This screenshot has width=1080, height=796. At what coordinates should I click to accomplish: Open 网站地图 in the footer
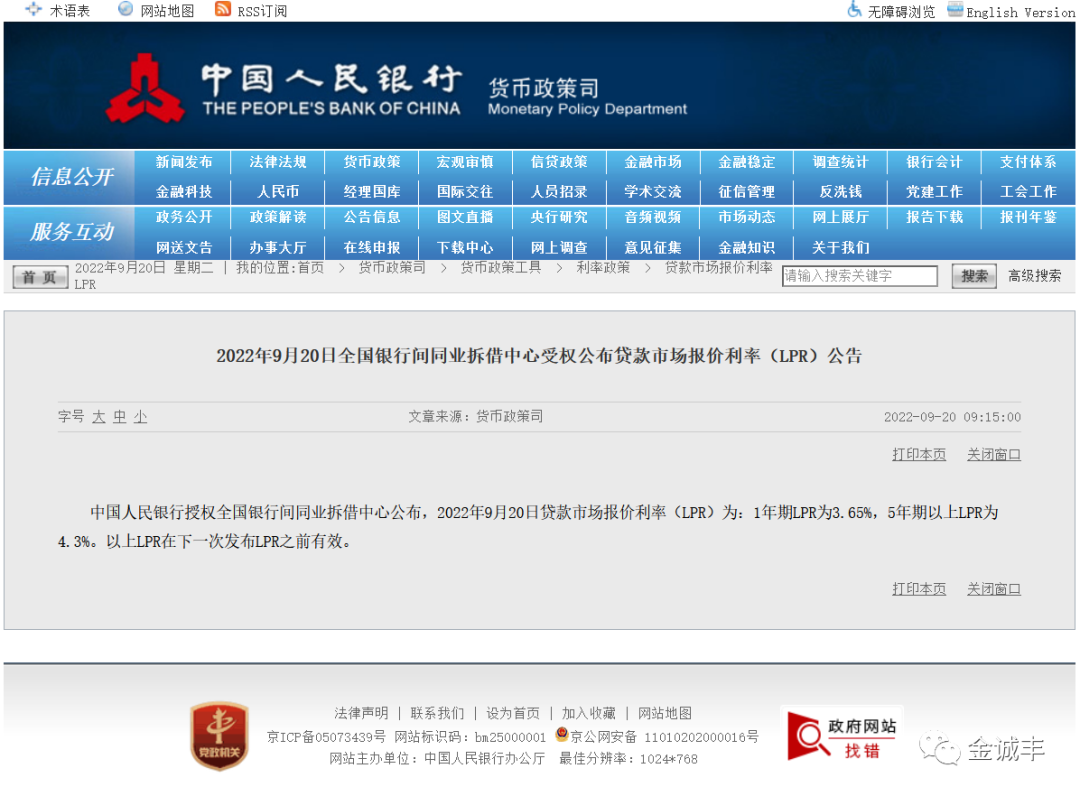click(x=665, y=713)
